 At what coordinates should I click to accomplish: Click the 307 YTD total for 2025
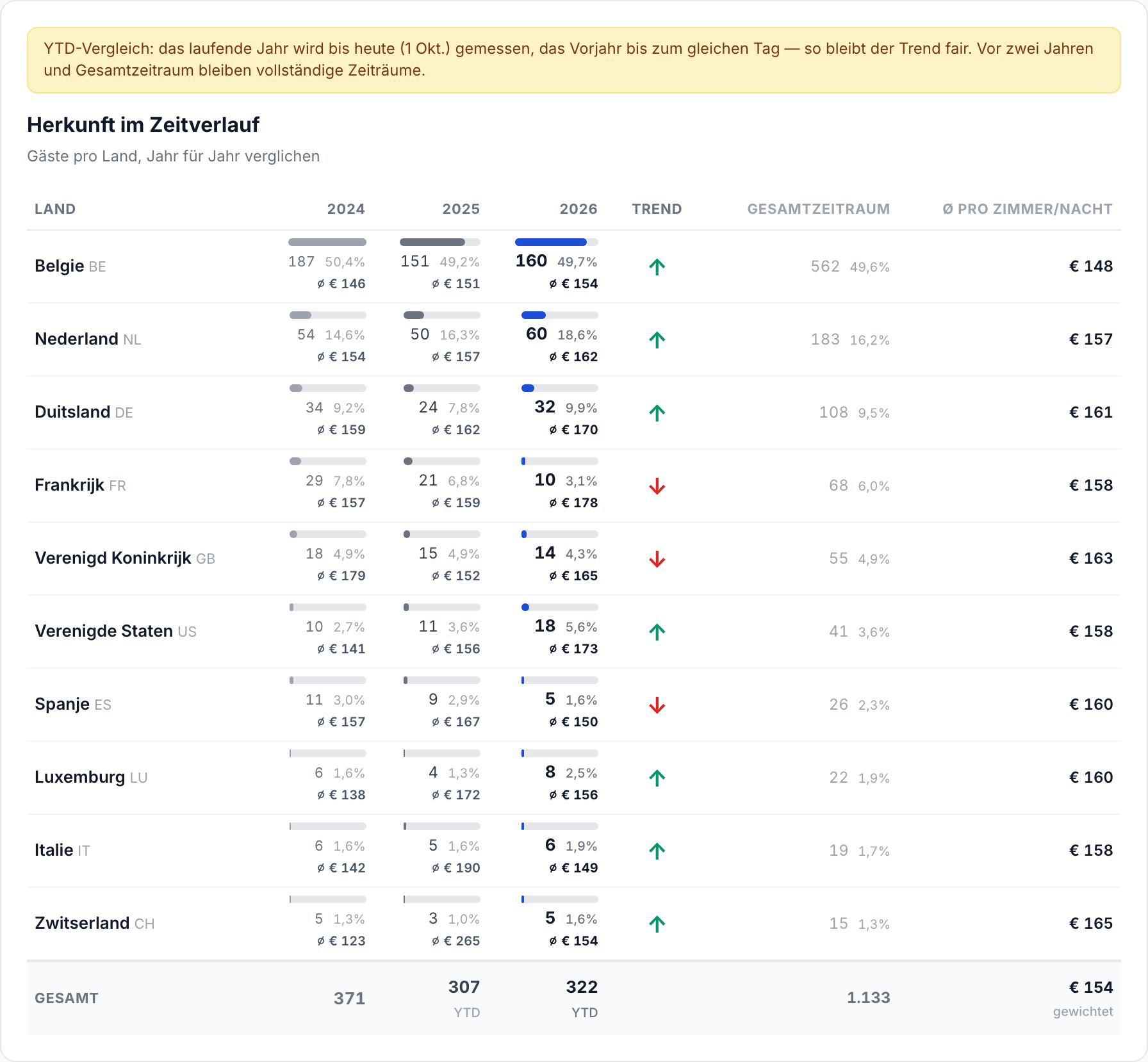[464, 987]
